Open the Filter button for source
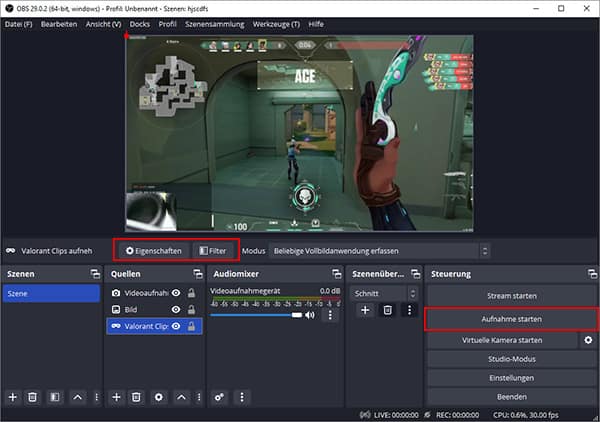 click(213, 251)
